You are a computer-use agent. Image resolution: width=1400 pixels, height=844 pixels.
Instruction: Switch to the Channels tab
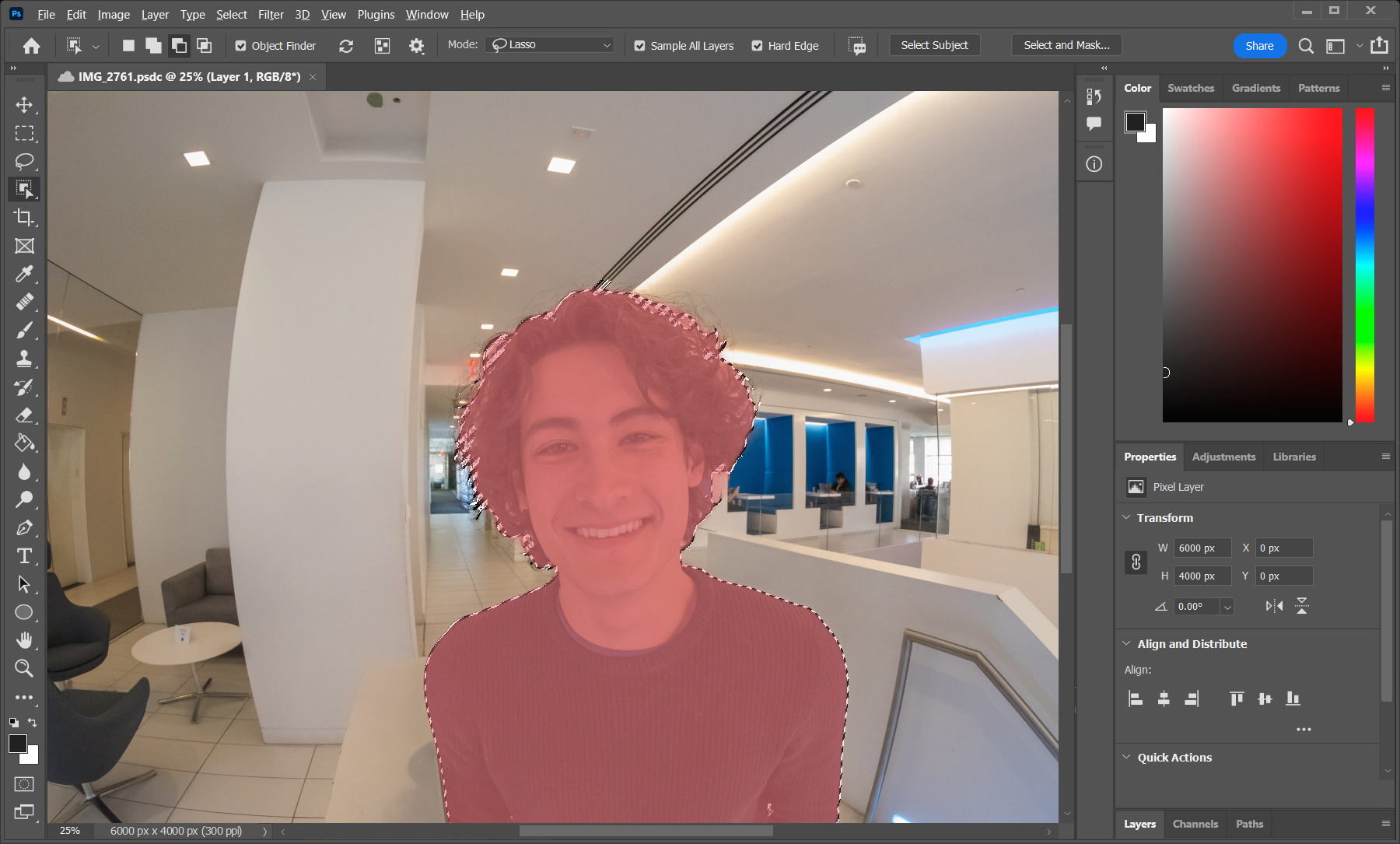tap(1195, 824)
